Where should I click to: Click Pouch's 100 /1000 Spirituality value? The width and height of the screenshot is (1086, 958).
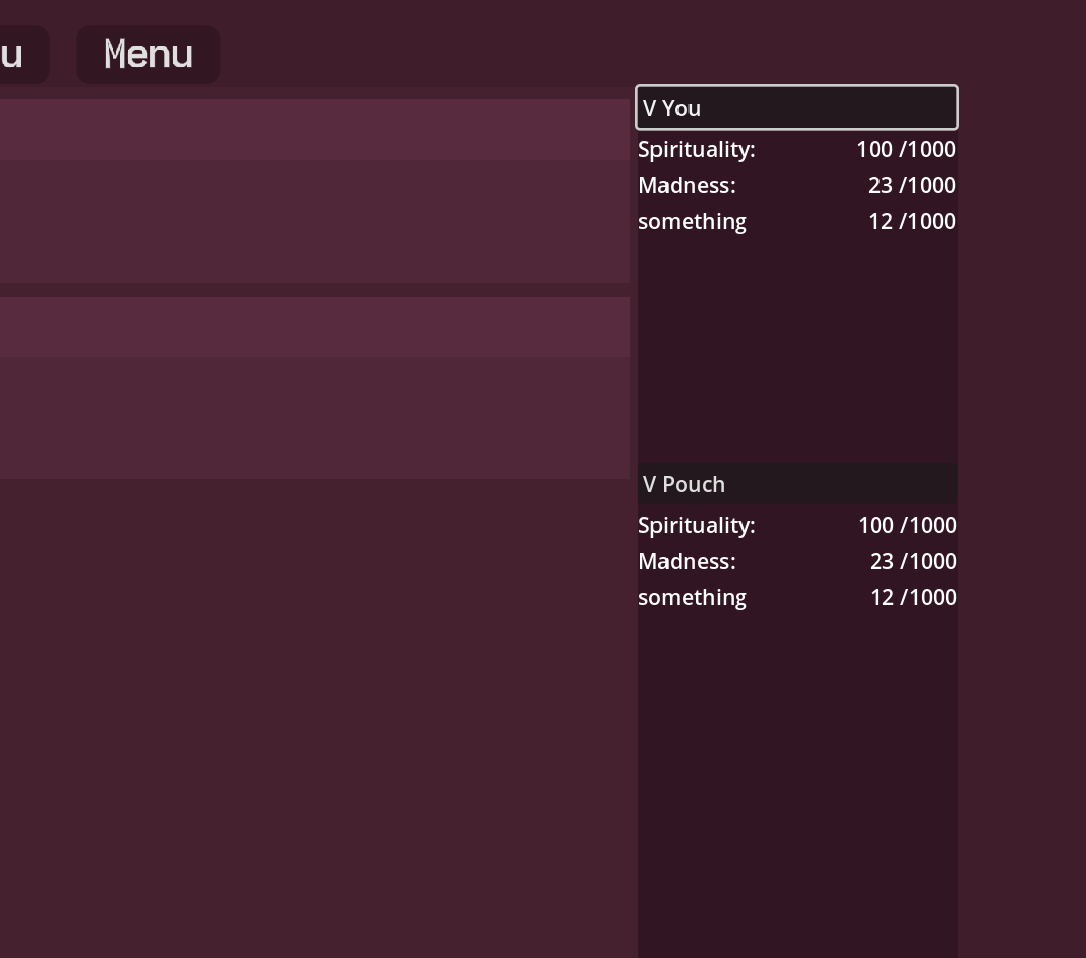[906, 525]
